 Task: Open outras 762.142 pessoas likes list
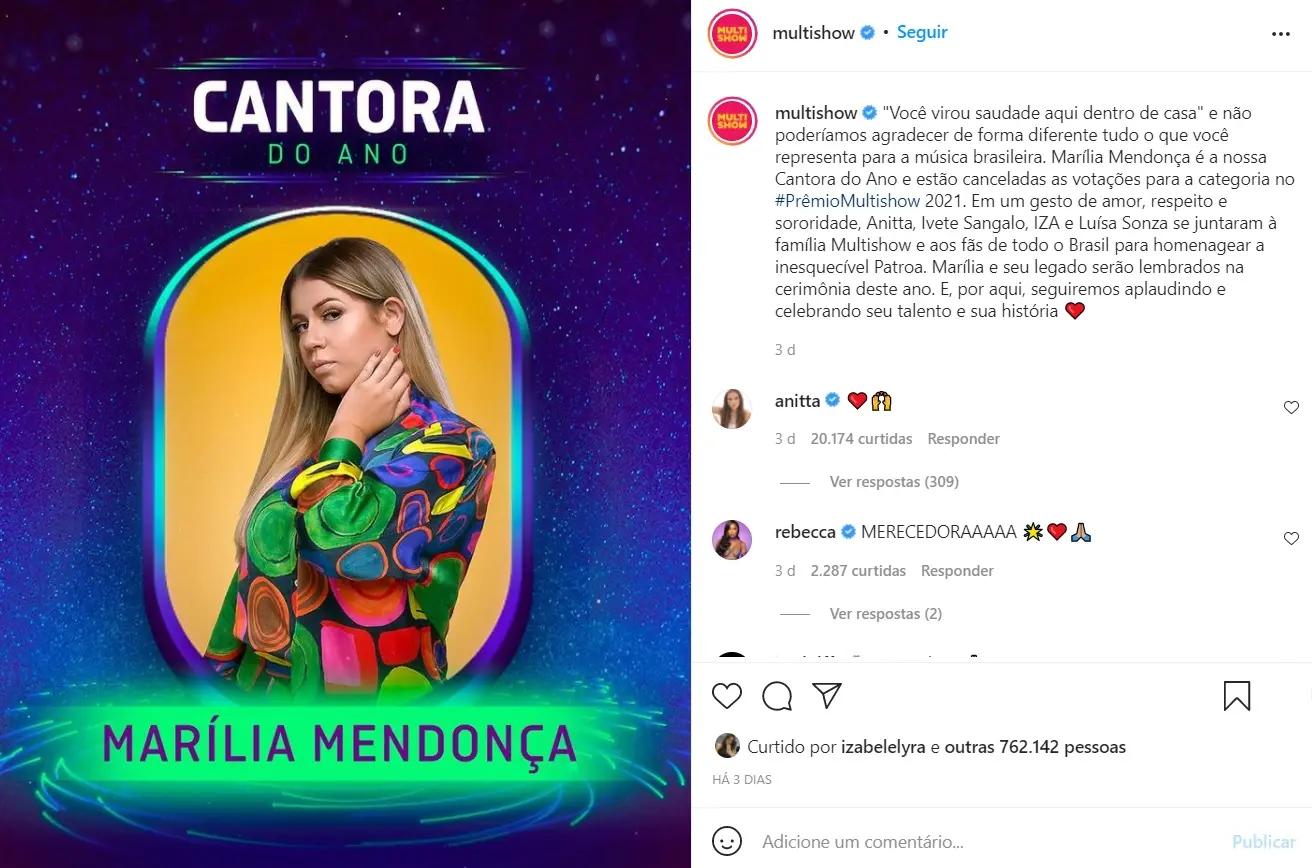(x=1035, y=747)
